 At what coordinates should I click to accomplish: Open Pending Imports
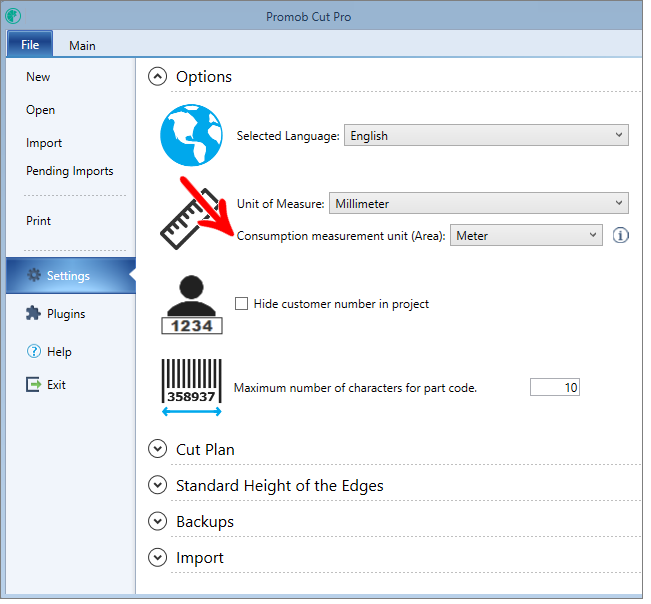click(70, 172)
